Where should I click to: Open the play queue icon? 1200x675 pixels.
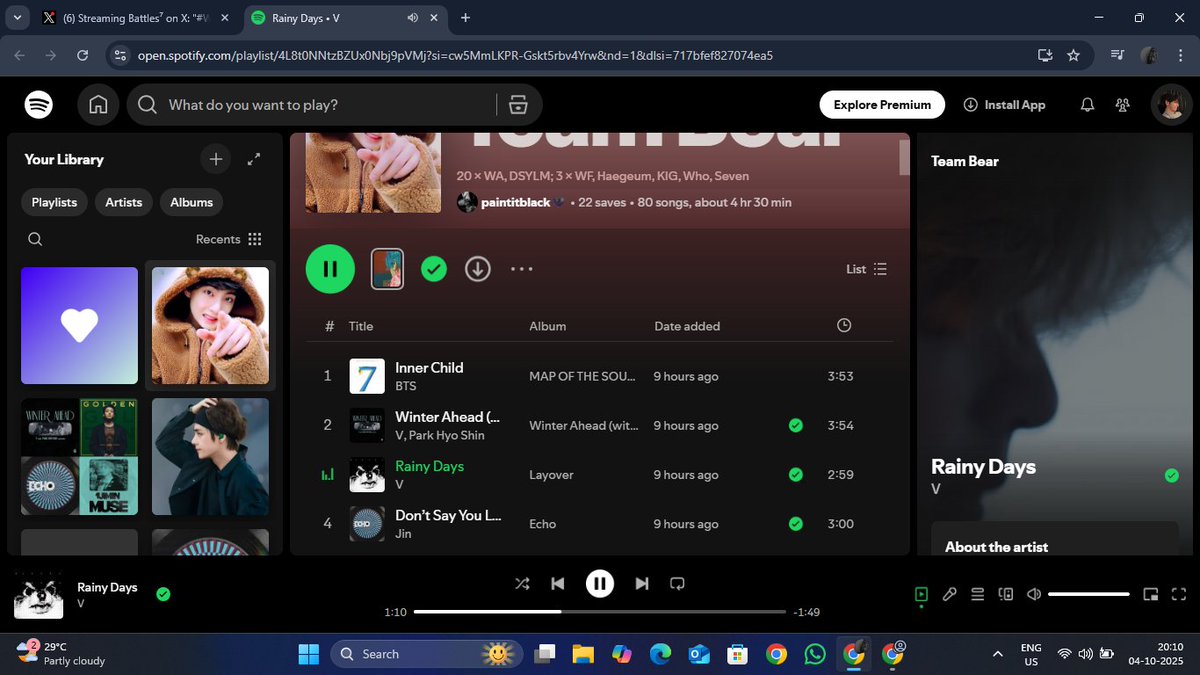tap(978, 594)
